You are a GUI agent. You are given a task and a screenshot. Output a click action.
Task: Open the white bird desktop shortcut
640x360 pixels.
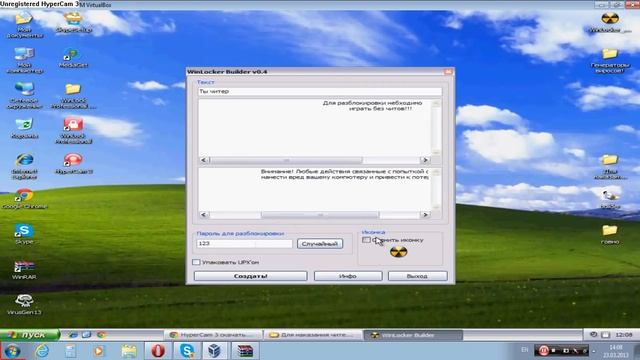[610, 199]
